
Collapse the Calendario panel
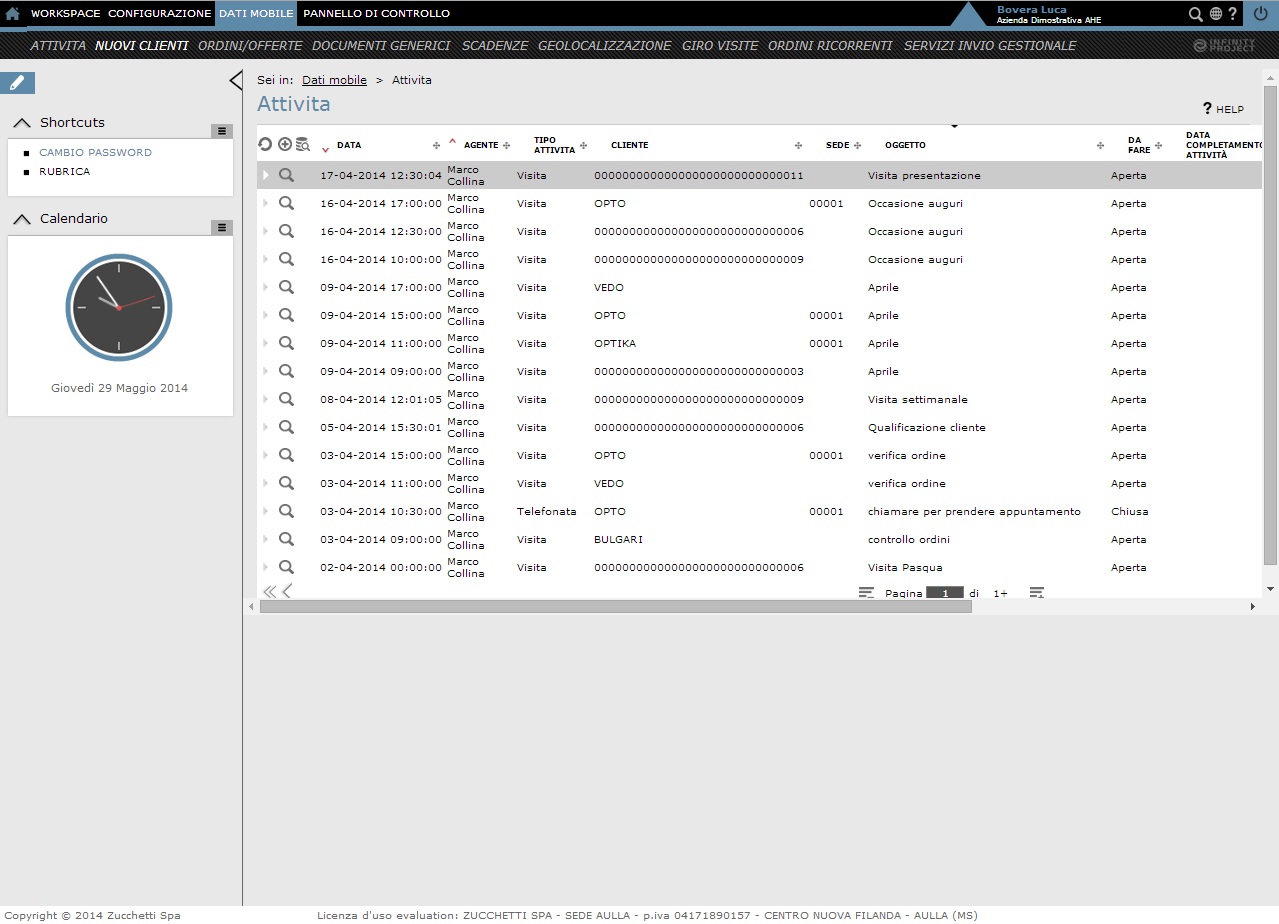pos(22,219)
